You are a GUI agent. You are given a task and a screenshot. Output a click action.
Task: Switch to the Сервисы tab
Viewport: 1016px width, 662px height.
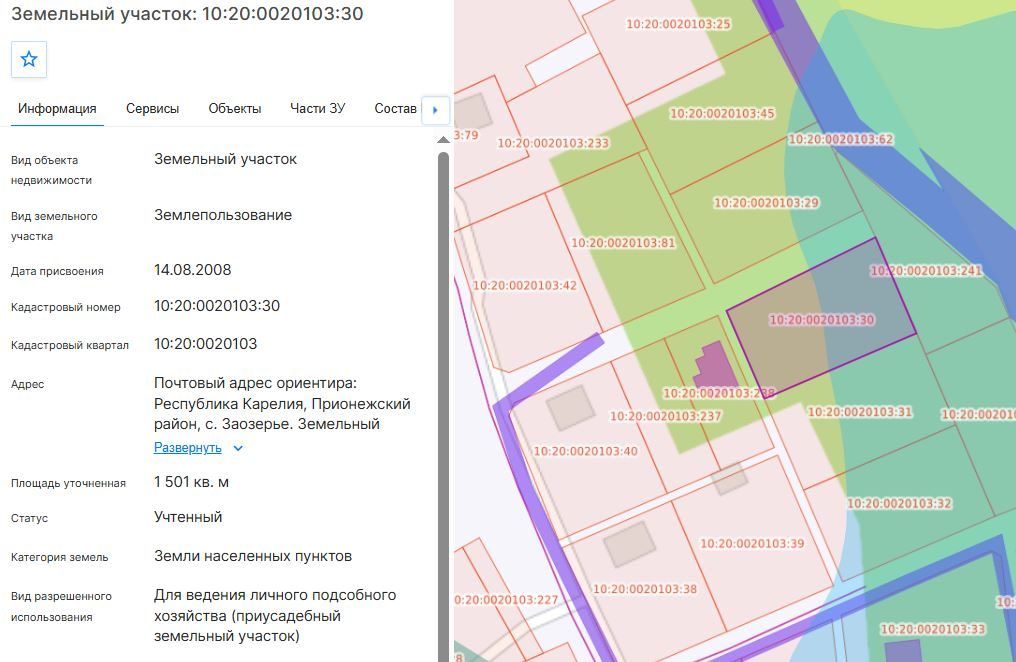point(152,109)
